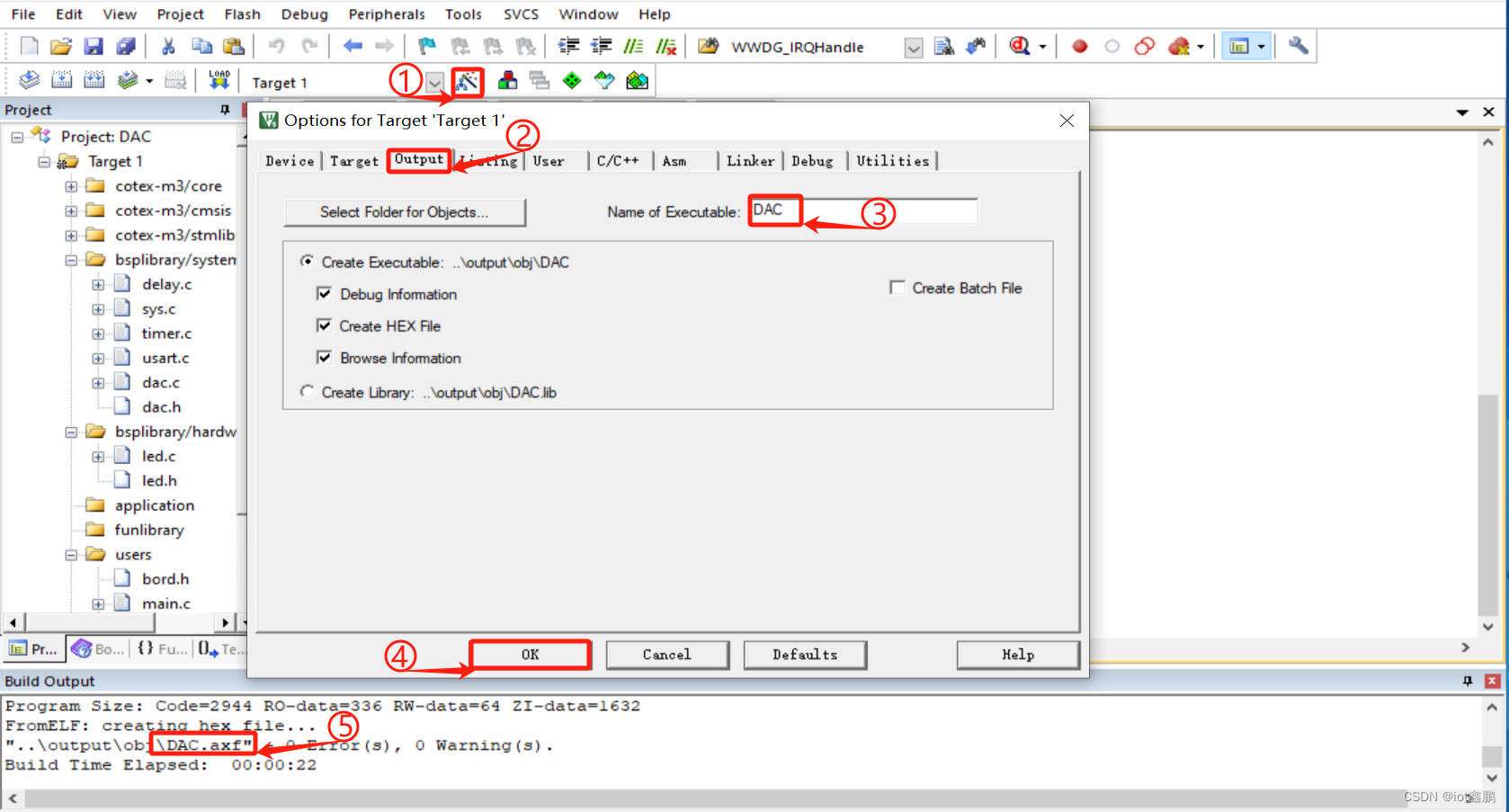Click the window layout icon
Image resolution: width=1509 pixels, height=812 pixels.
[x=1239, y=46]
